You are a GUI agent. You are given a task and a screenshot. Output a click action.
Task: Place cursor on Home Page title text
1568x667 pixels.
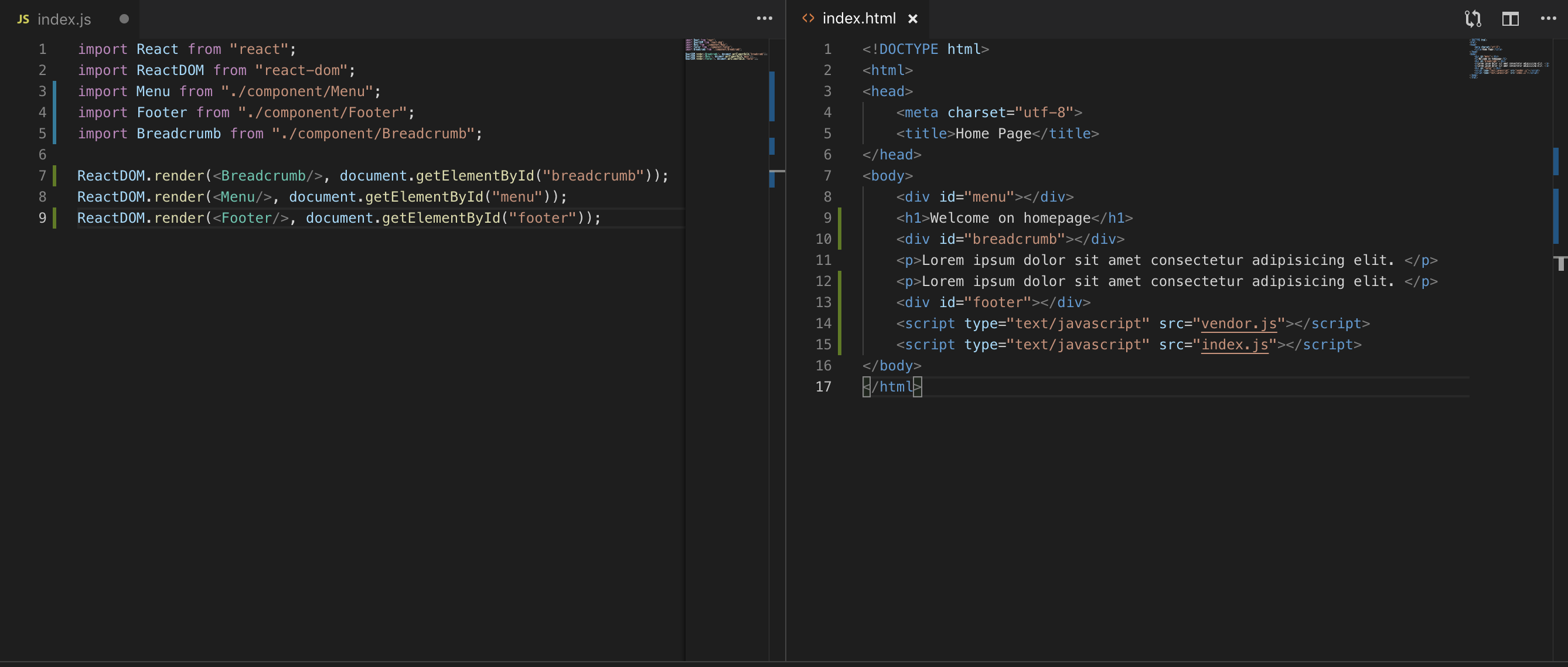pos(993,134)
